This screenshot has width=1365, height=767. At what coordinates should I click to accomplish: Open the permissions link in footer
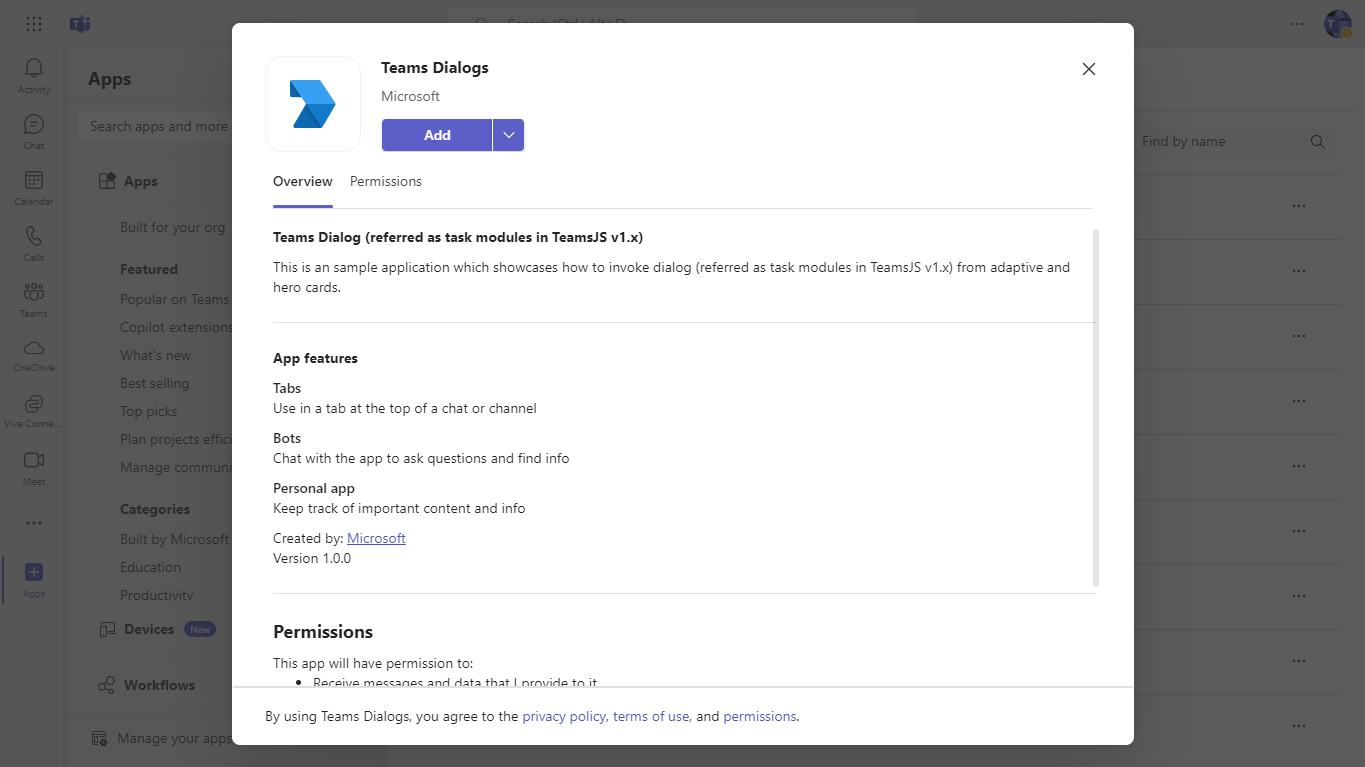pos(760,716)
